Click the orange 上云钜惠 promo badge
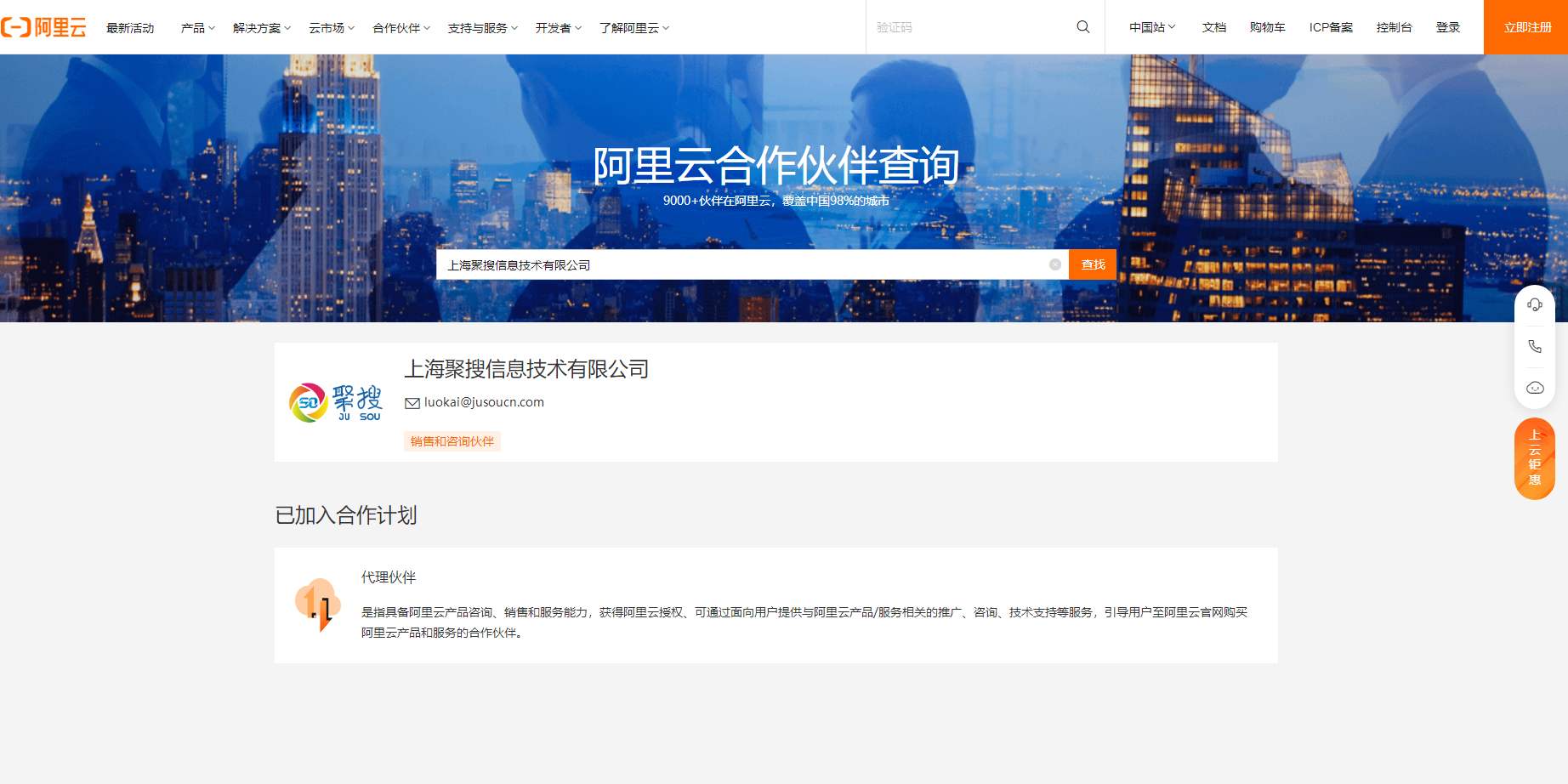 point(1534,458)
